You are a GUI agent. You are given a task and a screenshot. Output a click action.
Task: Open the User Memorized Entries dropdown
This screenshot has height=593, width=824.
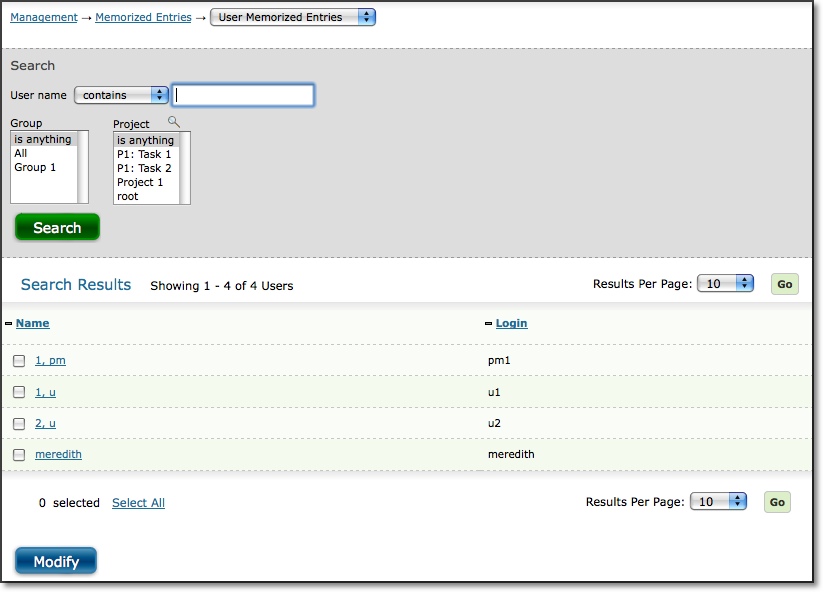[293, 17]
